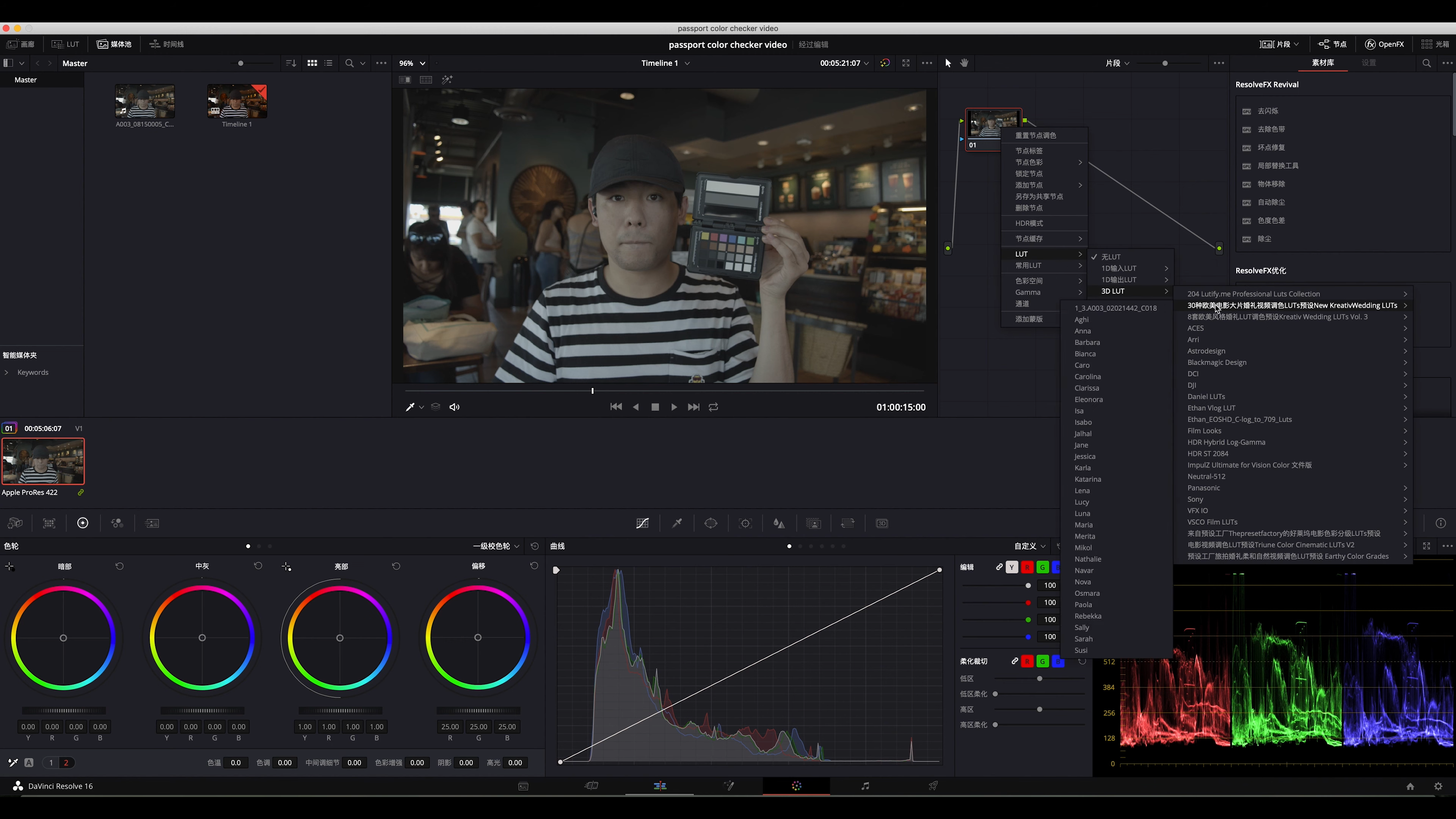Open the 媒体池 media pool button
1456x819 pixels.
click(114, 44)
